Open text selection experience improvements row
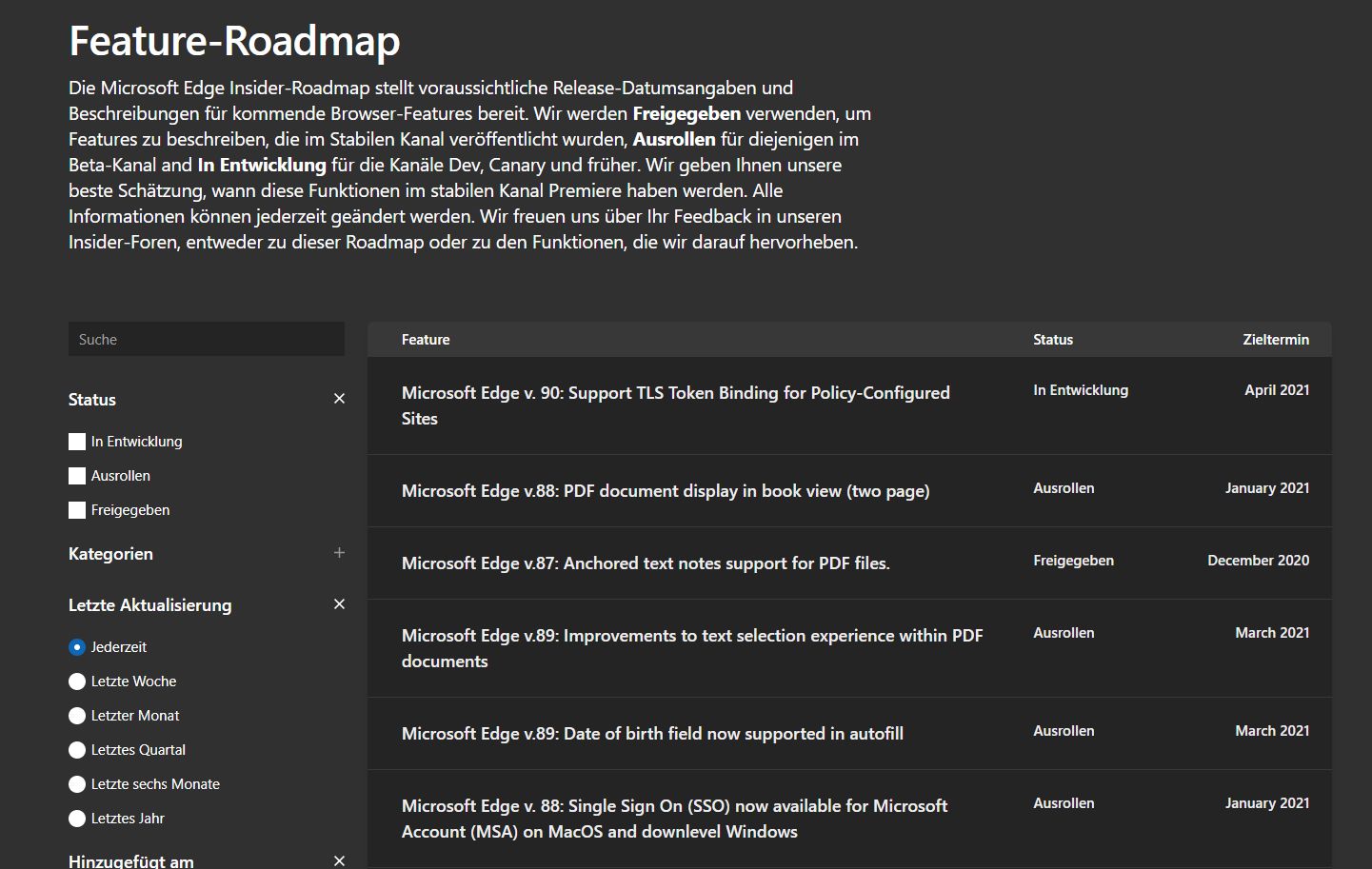Viewport: 1372px width, 869px height. click(849, 648)
